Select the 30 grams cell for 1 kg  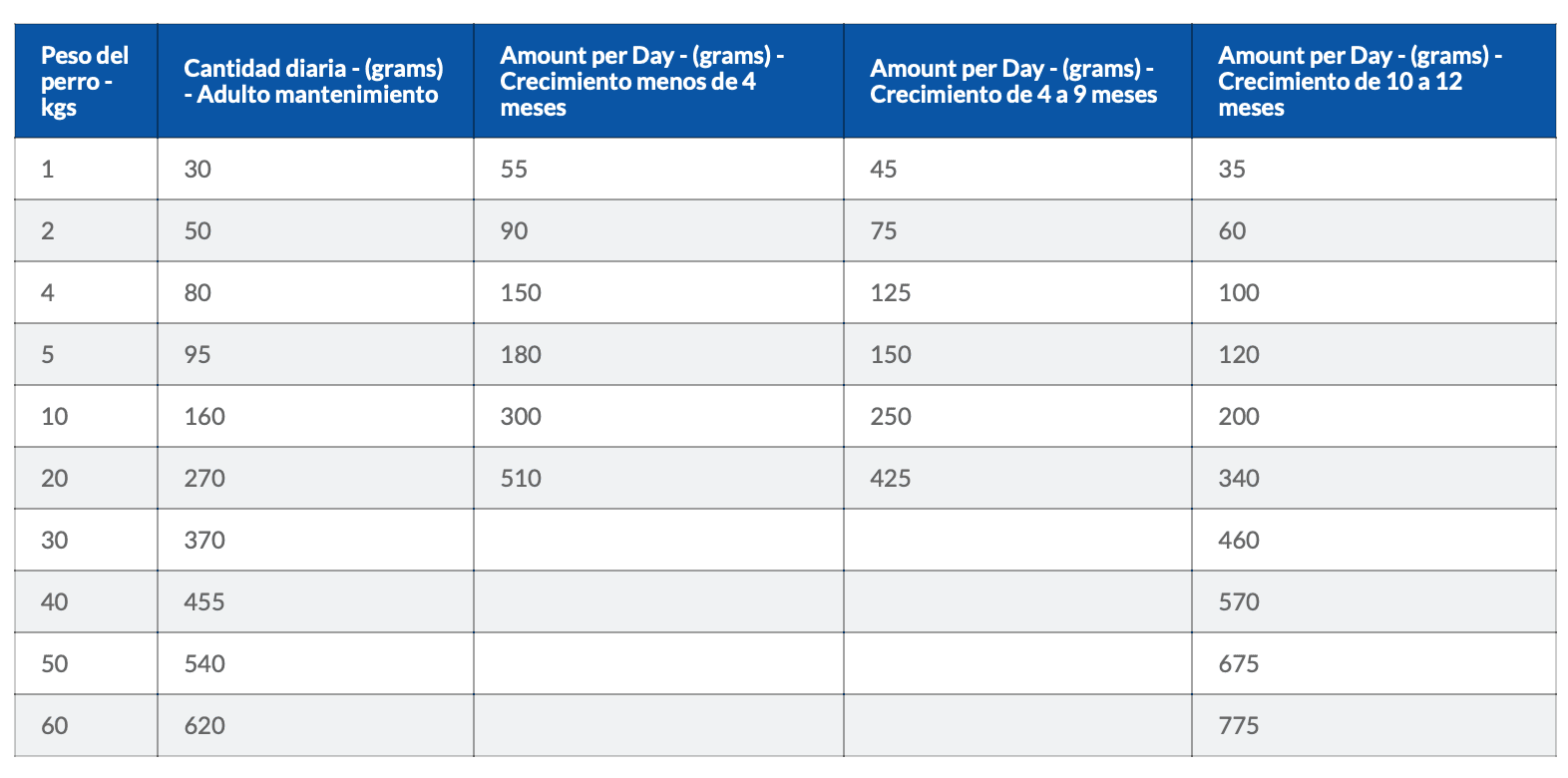tap(315, 169)
